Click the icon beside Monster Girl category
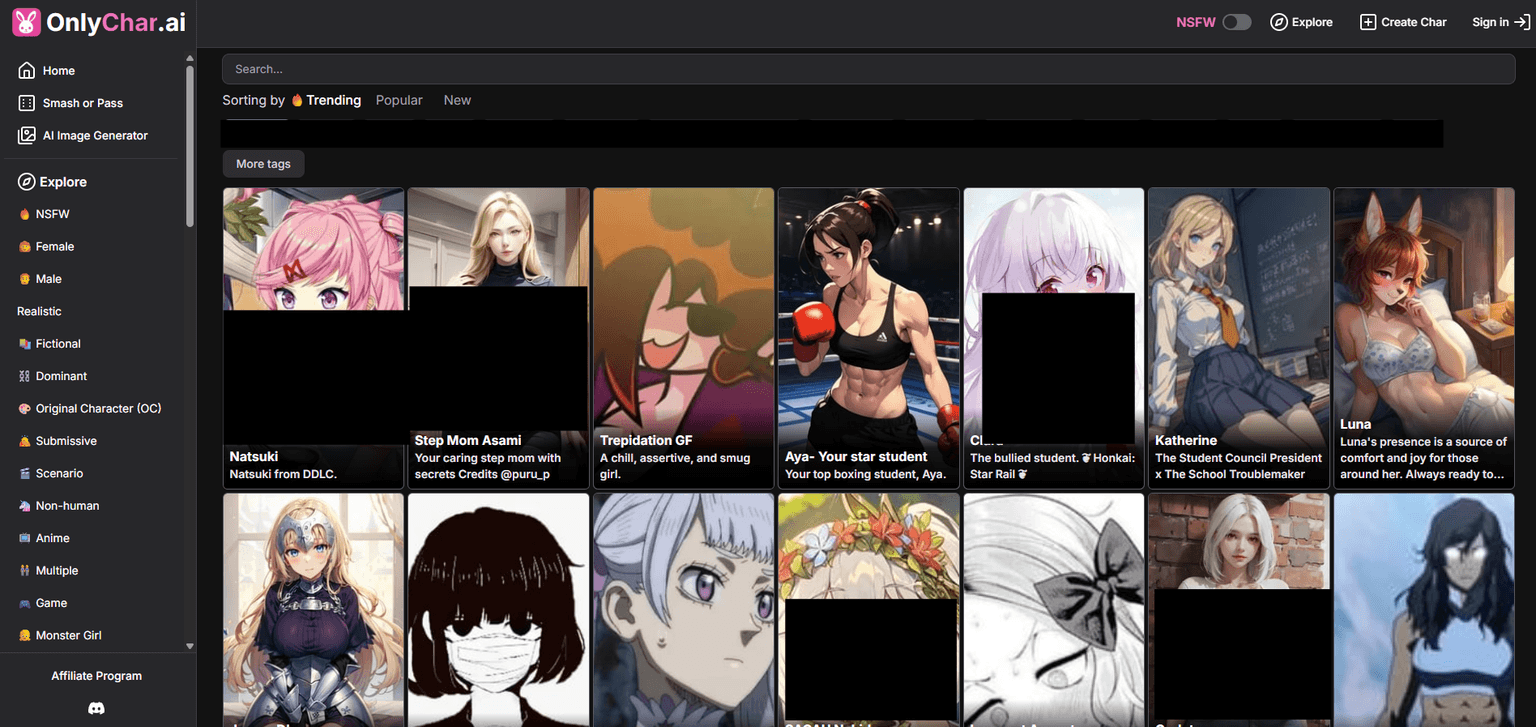The height and width of the screenshot is (727, 1536). point(25,635)
